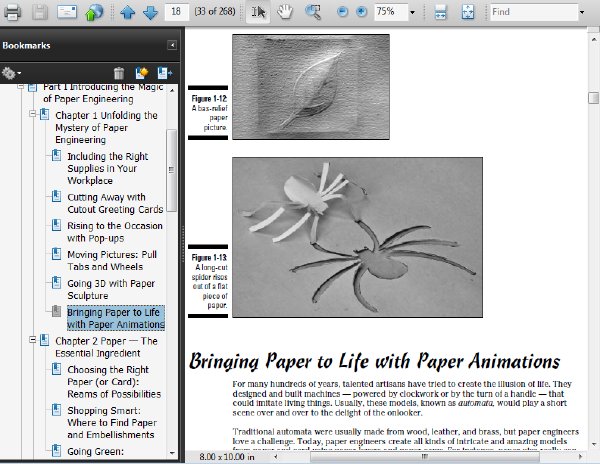600x464 pixels.
Task: Open the zoom level dropdown arrow
Action: pyautogui.click(x=412, y=12)
